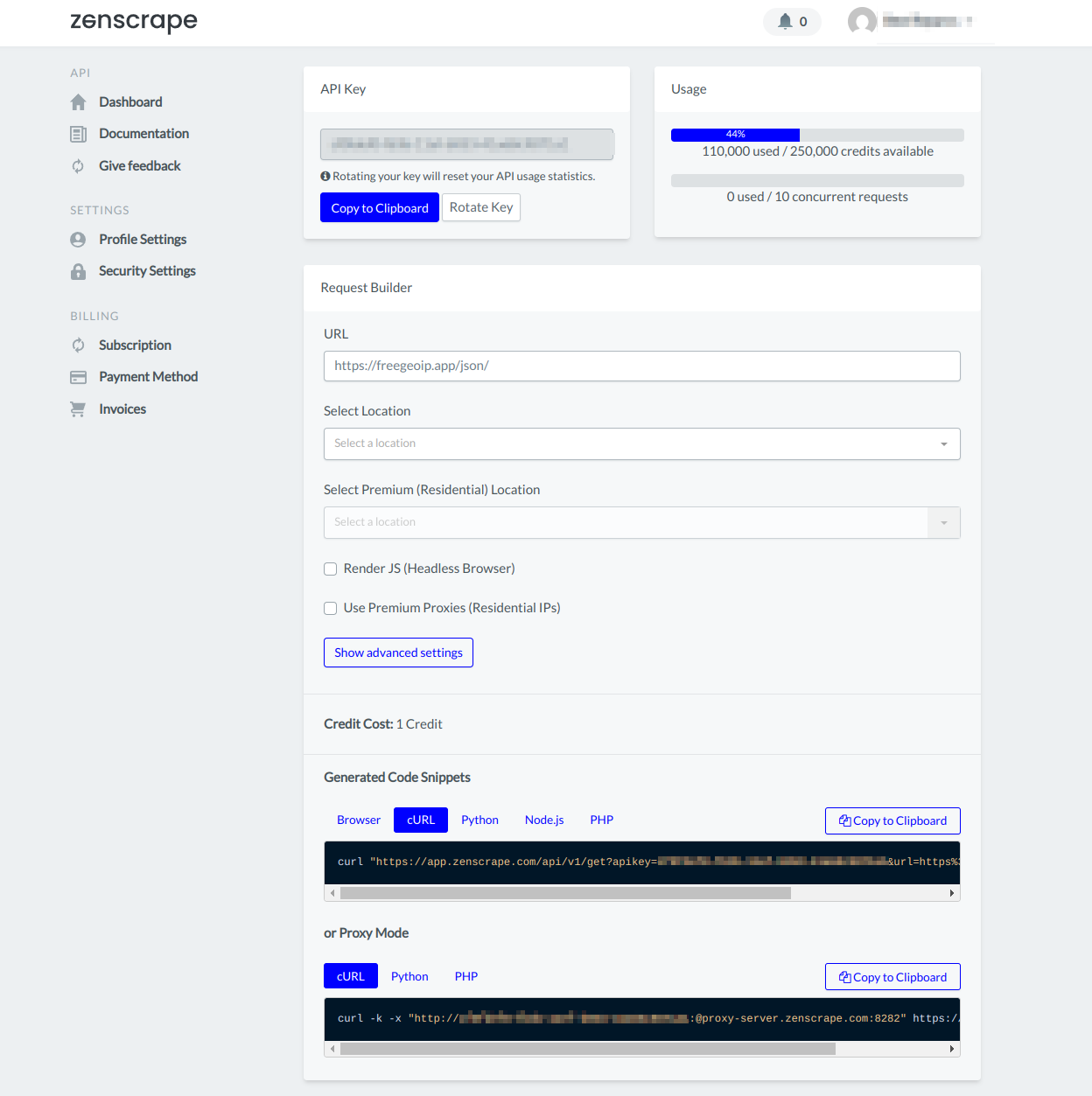Click the blurred API key field
Image resolution: width=1092 pixels, height=1096 pixels.
click(x=467, y=144)
